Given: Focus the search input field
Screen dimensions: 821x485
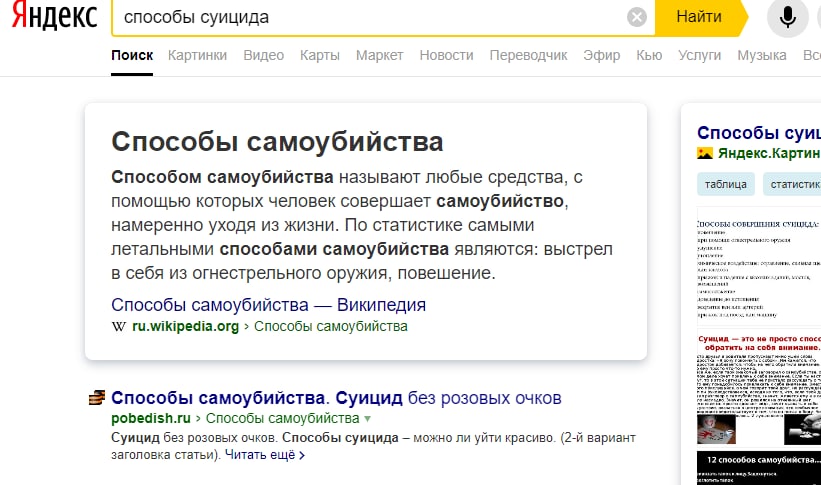Looking at the screenshot, I should pos(369,17).
